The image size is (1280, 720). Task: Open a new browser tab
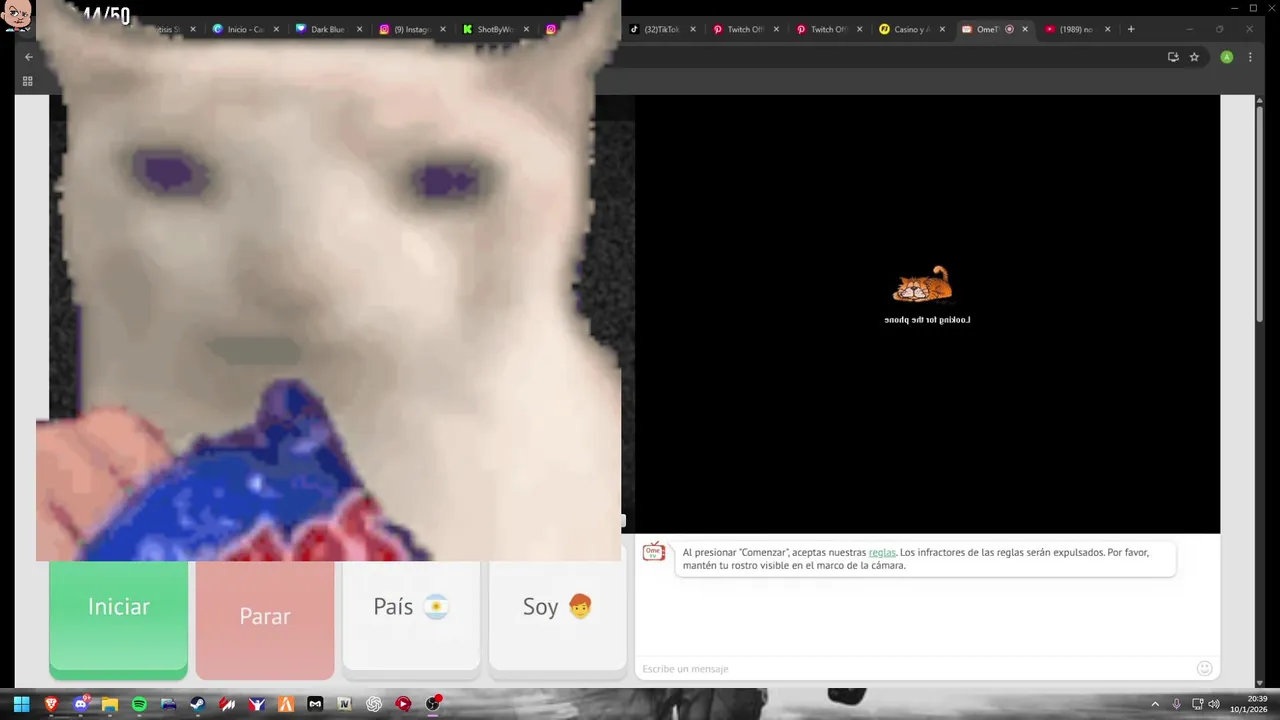click(1131, 29)
